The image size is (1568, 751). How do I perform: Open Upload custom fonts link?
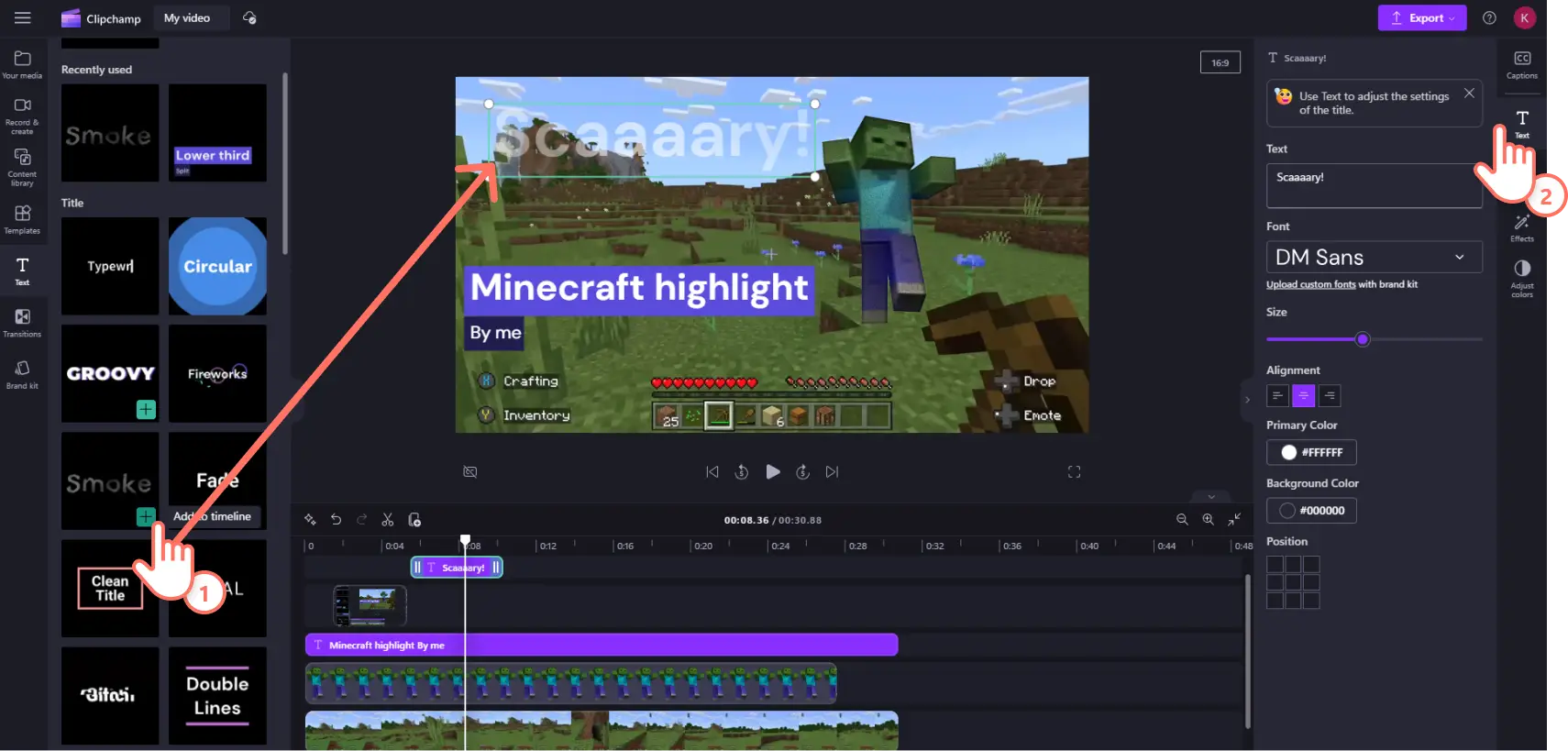point(1310,284)
